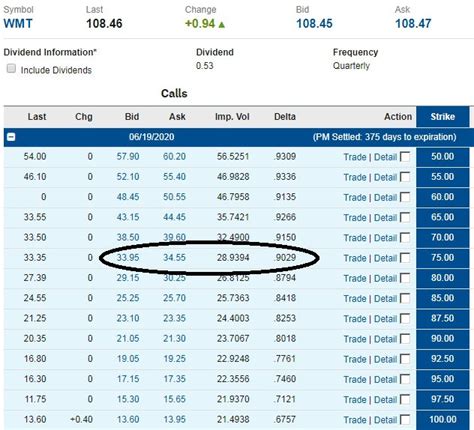Screen dimensions: 474x430
Task: Click Detail for the 70.00 strike
Action: pos(385,238)
